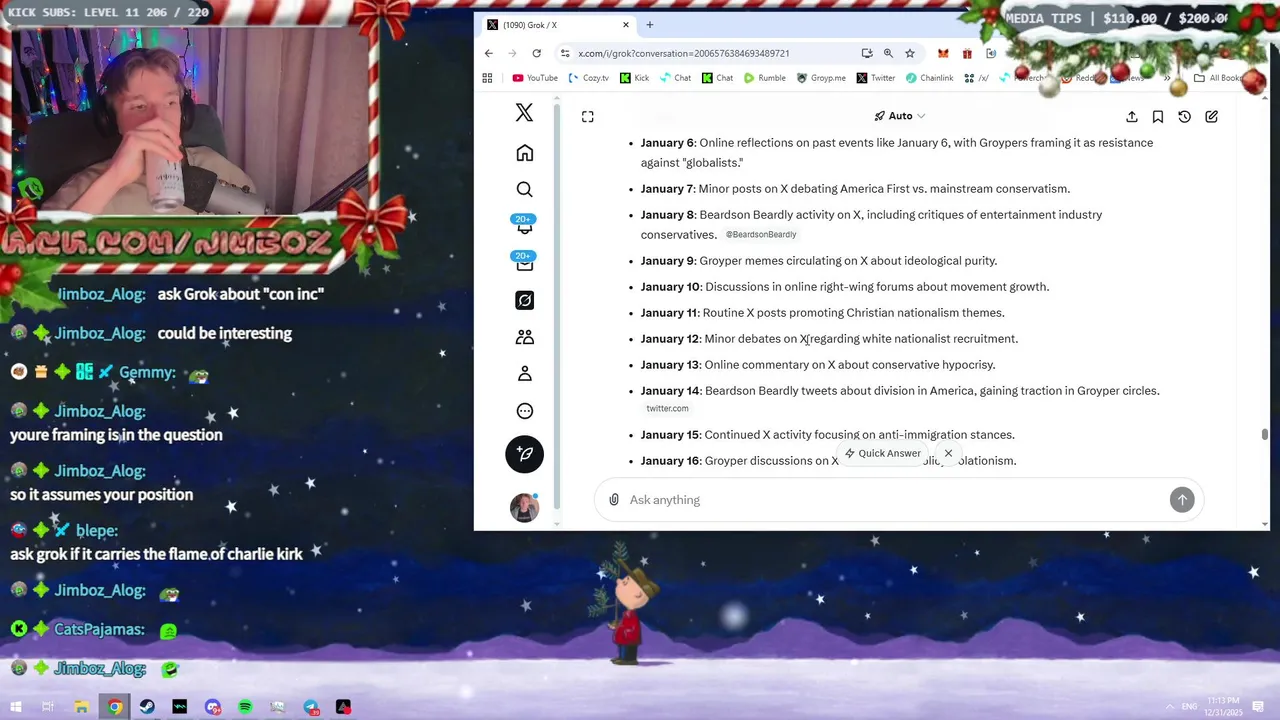1280x720 pixels.
Task: Click the January 10 list entry
Action: coord(845,287)
